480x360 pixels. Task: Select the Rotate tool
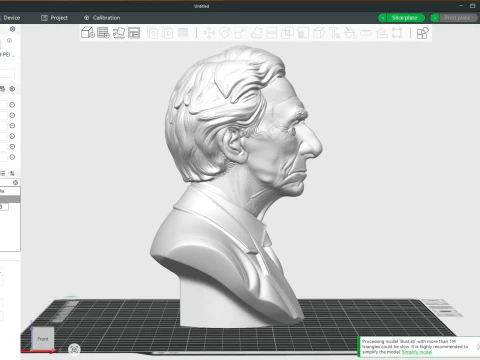[x=225, y=33]
